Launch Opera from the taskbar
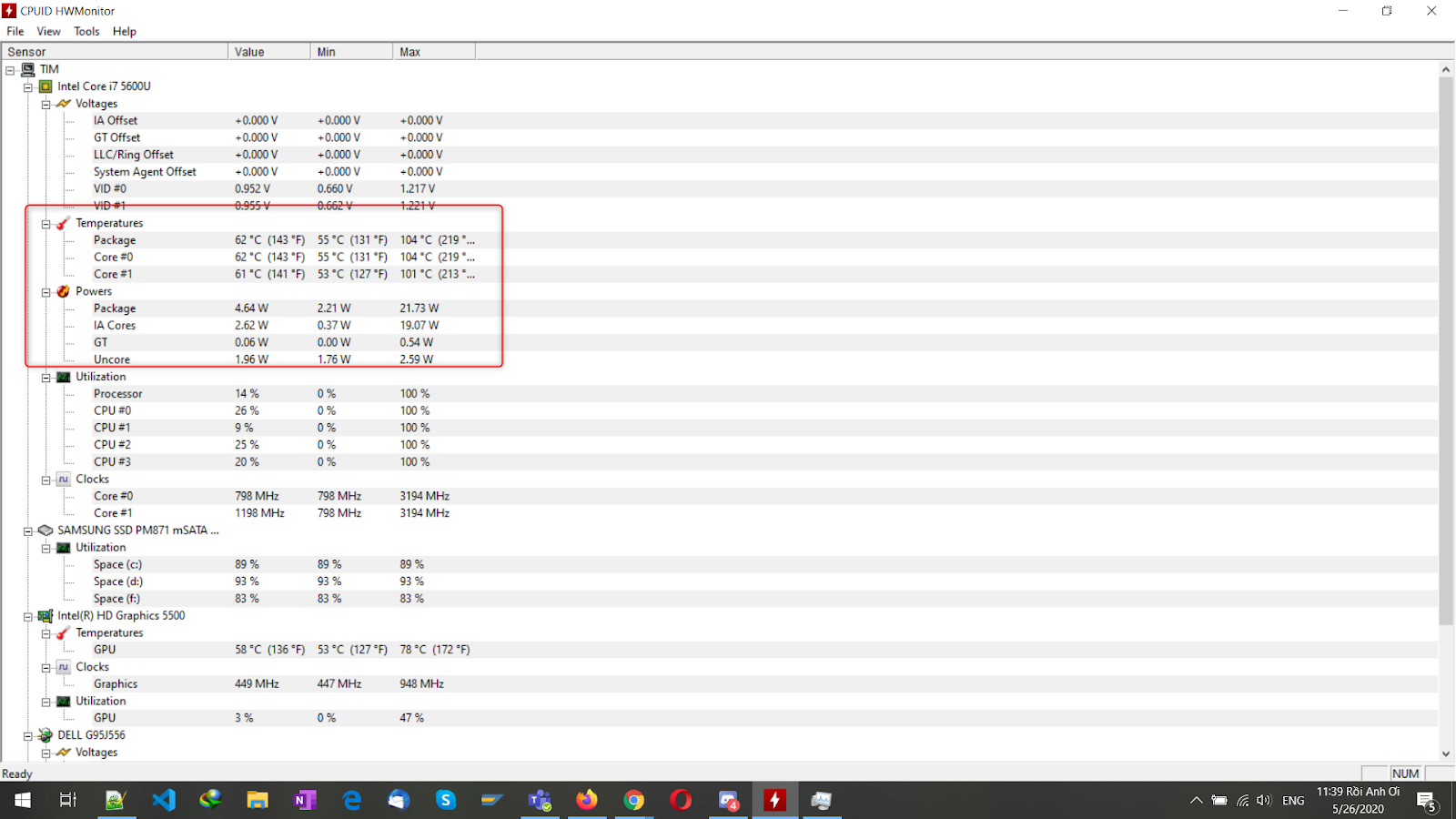 coord(681,800)
